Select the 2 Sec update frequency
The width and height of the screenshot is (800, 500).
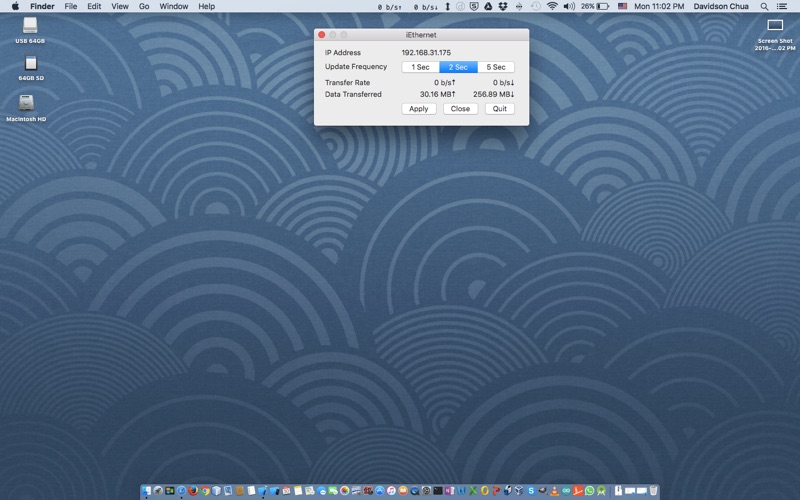(x=458, y=67)
